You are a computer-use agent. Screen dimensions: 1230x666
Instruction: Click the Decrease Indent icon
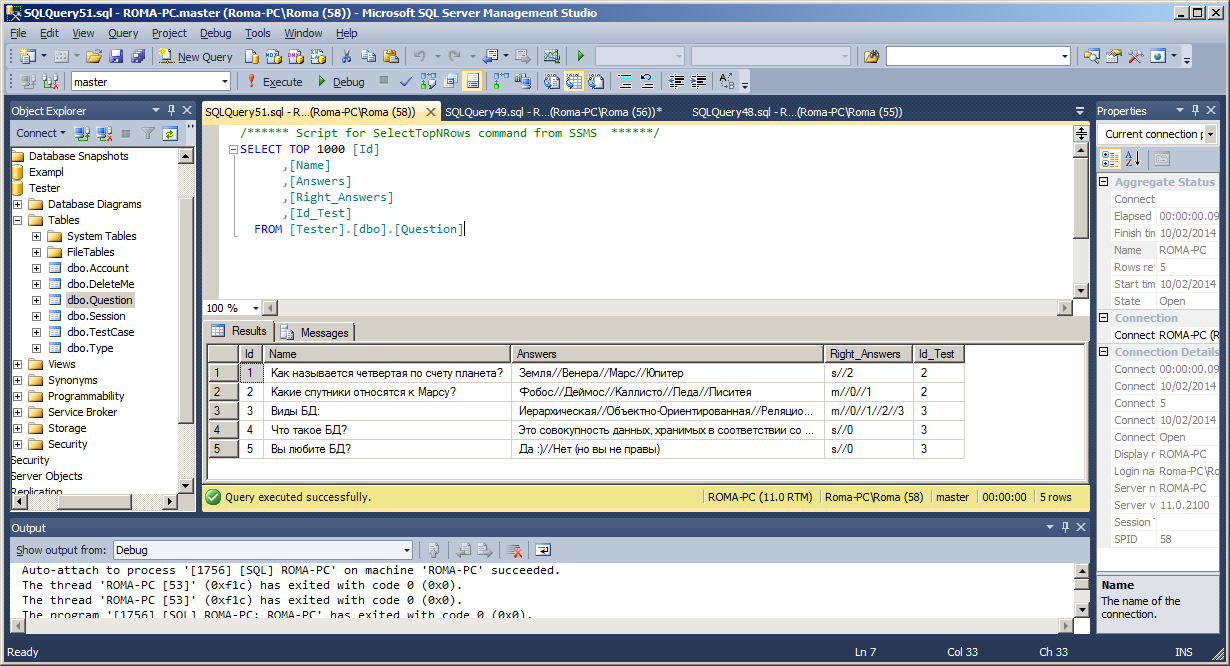(x=677, y=82)
